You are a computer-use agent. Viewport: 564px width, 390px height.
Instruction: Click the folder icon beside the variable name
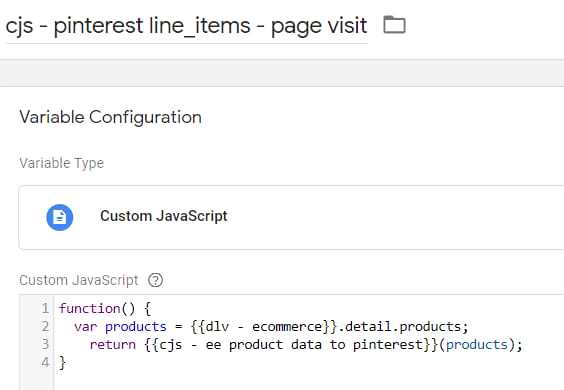click(x=394, y=25)
